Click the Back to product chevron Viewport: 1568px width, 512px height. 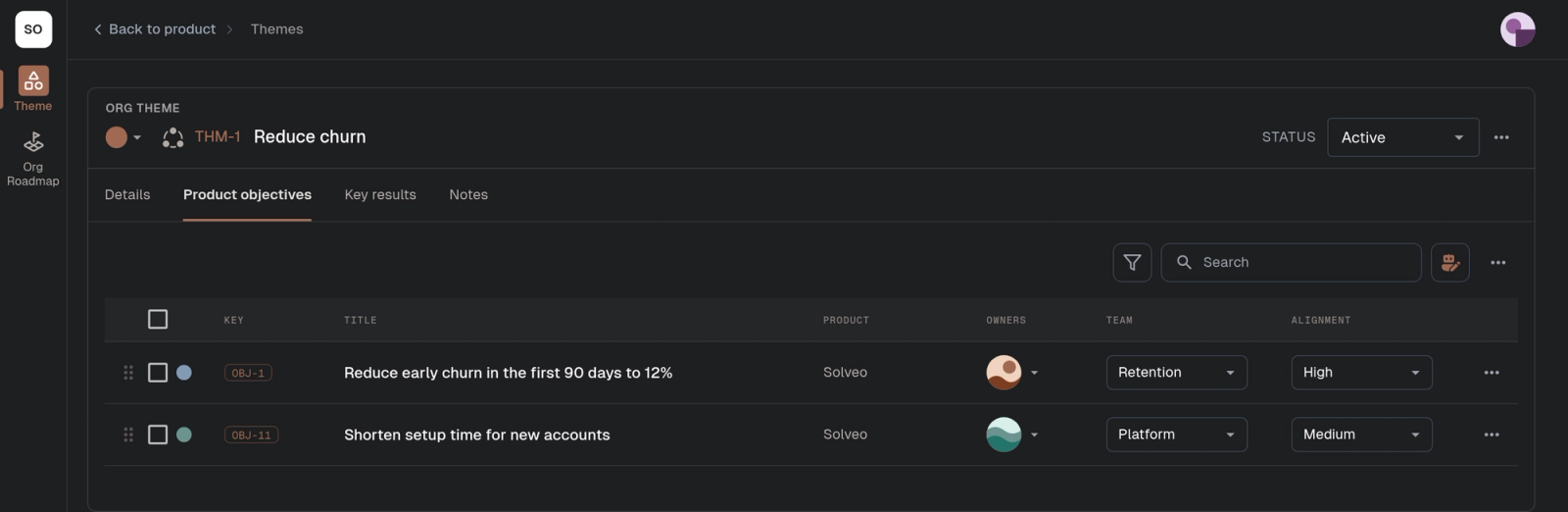pos(98,29)
